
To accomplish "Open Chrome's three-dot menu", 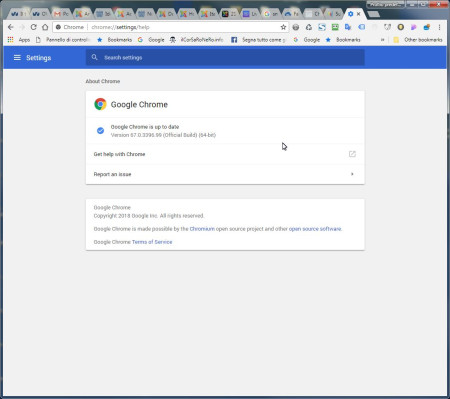I will click(439, 27).
